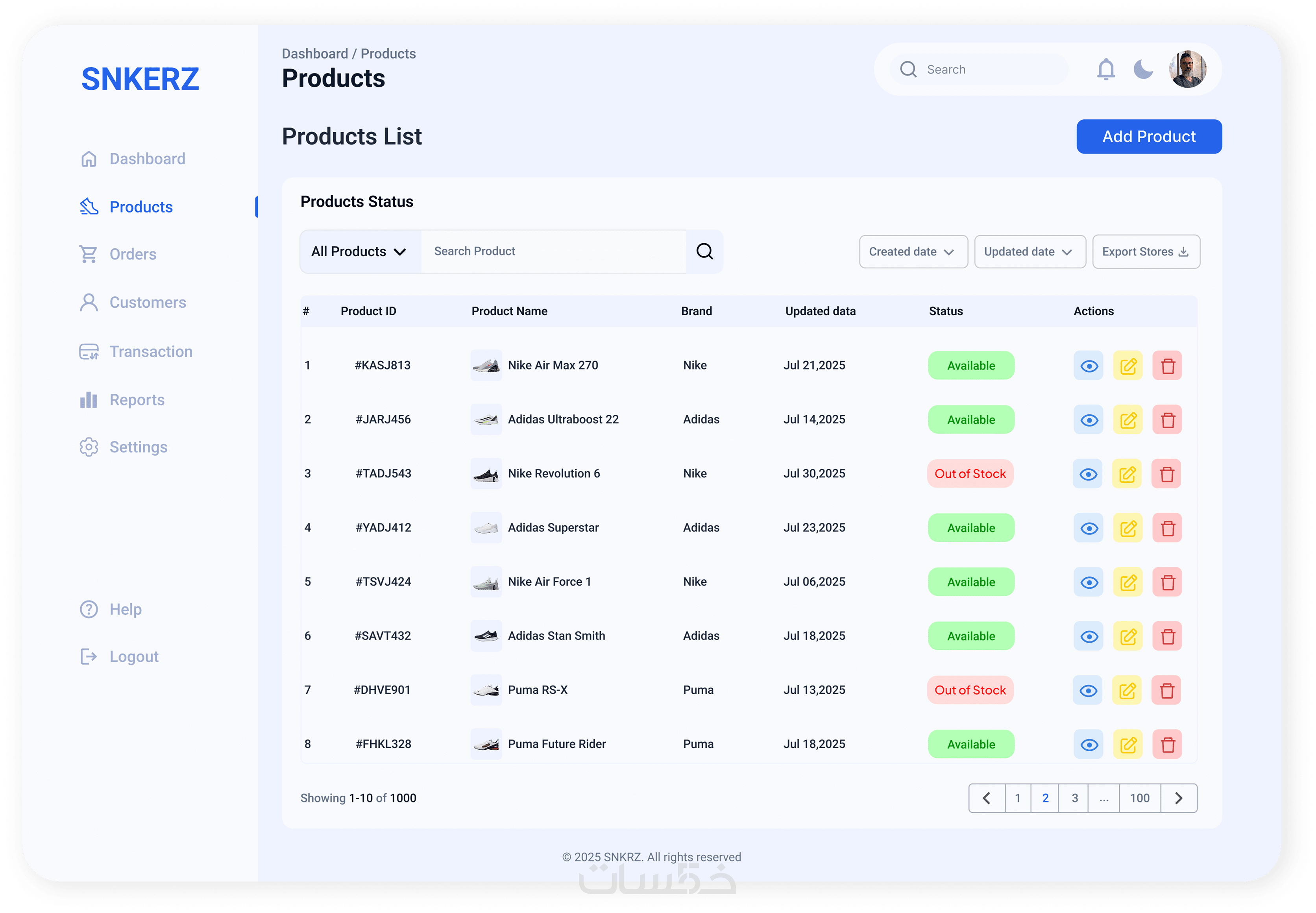Open Orders in the sidebar
Viewport: 1316px width, 913px height.
(118, 254)
